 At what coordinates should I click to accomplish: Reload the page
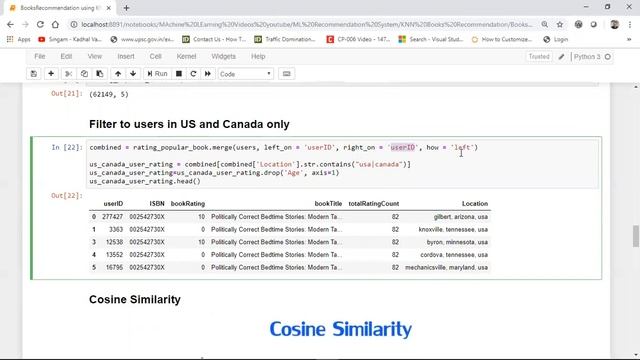coord(40,24)
